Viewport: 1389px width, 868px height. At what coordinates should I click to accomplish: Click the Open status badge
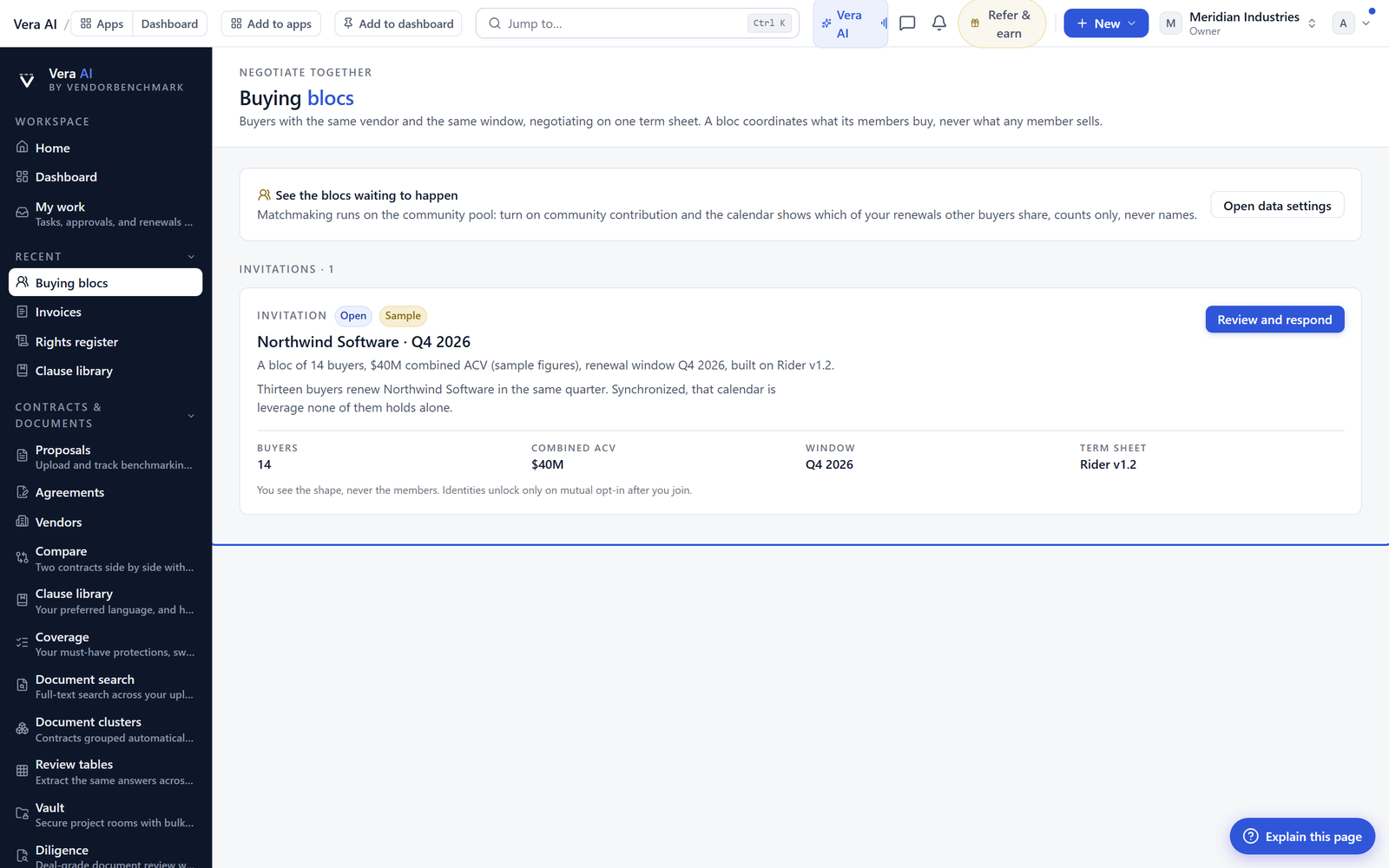coord(353,316)
